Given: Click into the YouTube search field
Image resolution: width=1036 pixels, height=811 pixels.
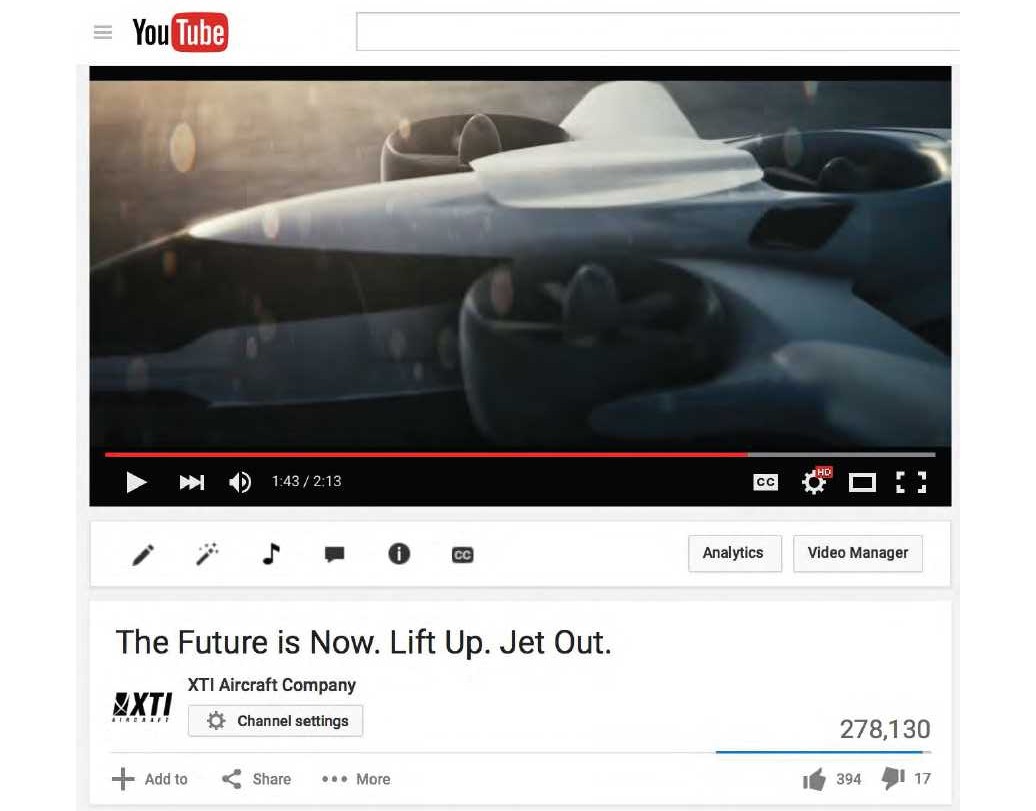Looking at the screenshot, I should click(x=658, y=31).
